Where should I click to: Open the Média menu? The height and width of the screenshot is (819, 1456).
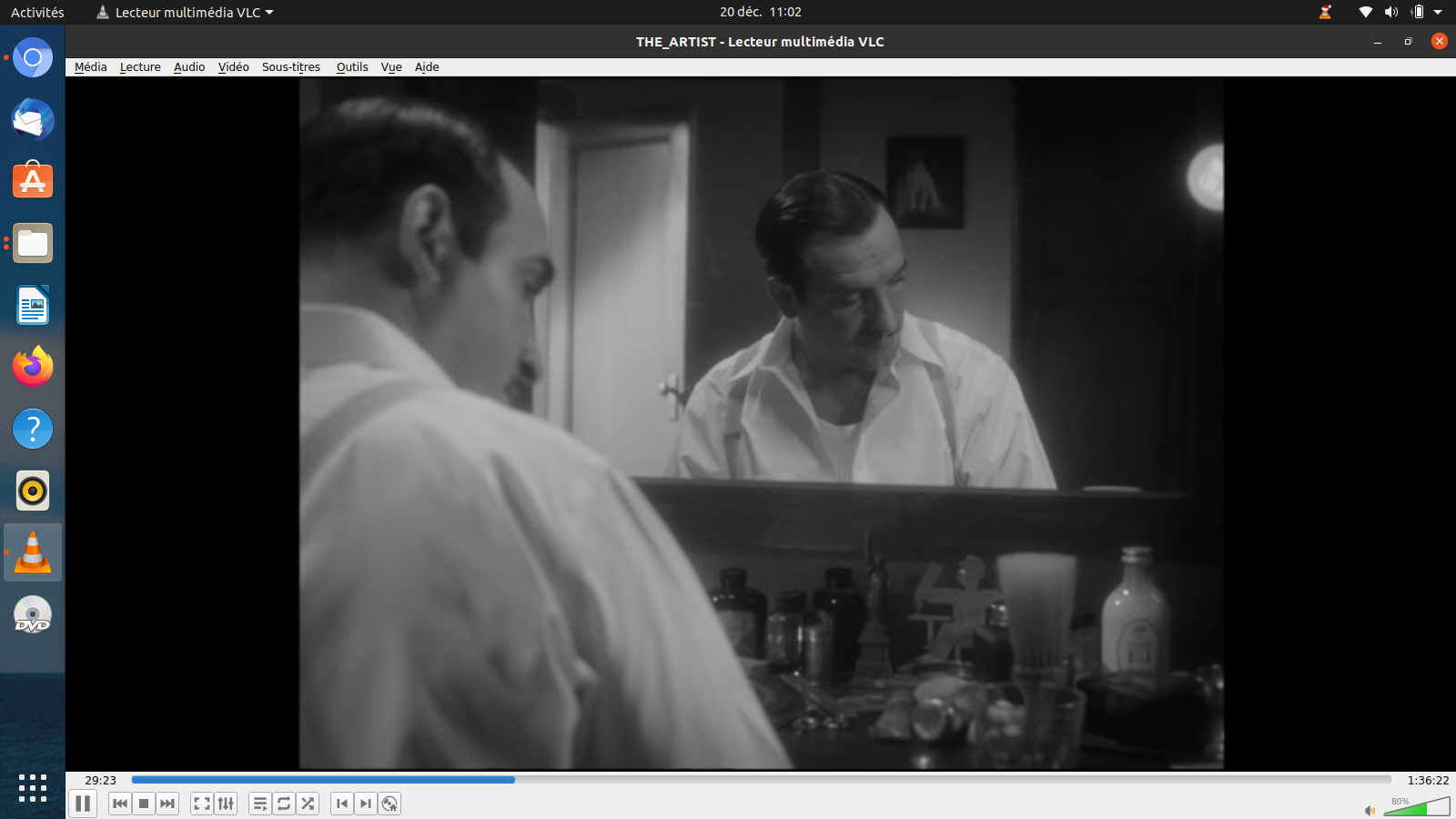[90, 67]
